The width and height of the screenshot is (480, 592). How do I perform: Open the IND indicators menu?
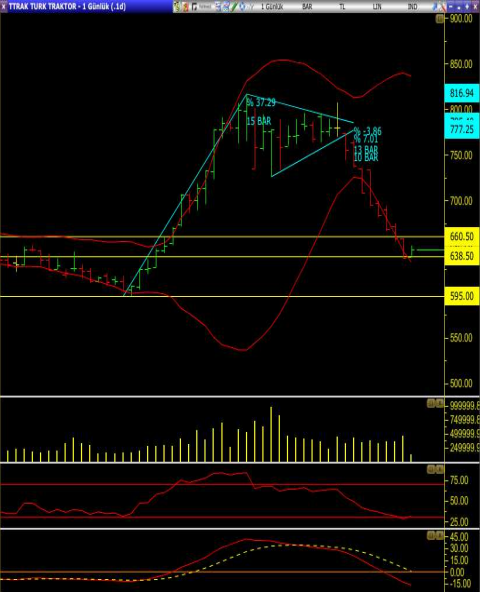[x=412, y=7]
